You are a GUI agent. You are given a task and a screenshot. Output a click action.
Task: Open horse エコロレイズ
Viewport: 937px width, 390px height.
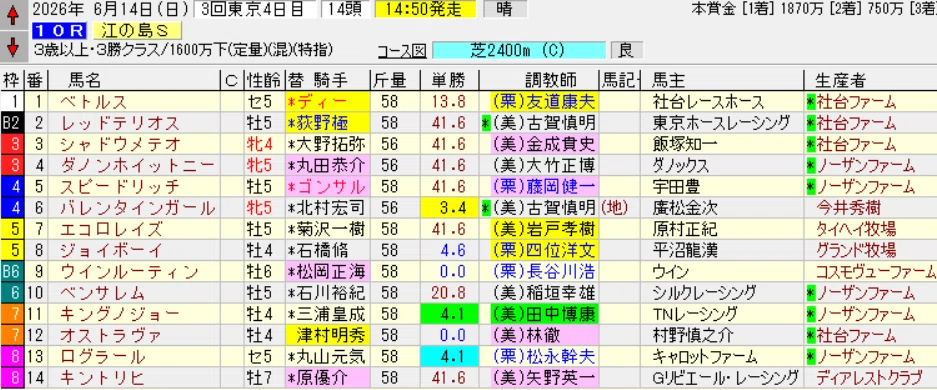[112, 229]
